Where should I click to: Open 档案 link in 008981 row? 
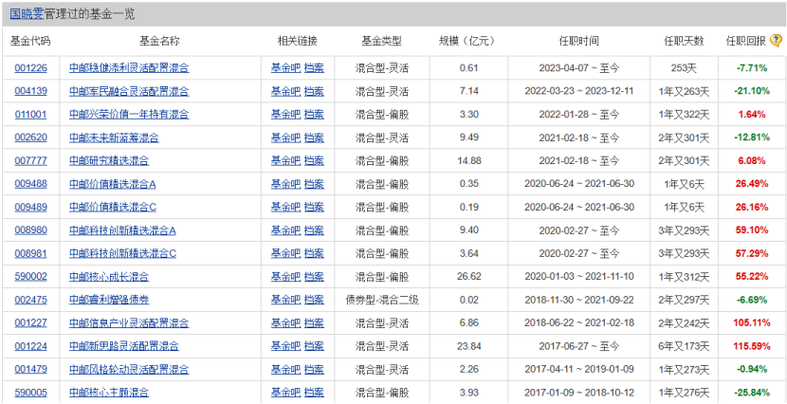tap(314, 253)
